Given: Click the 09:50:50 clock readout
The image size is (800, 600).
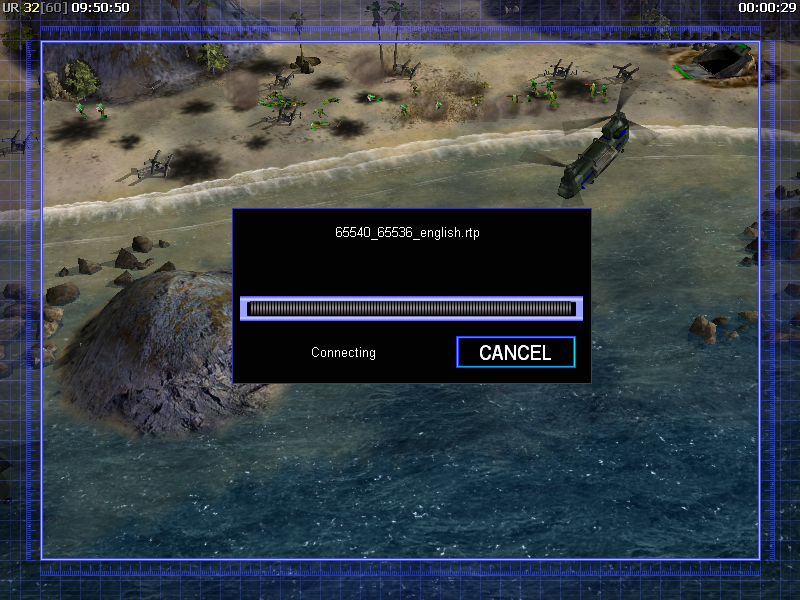Looking at the screenshot, I should (x=101, y=8).
